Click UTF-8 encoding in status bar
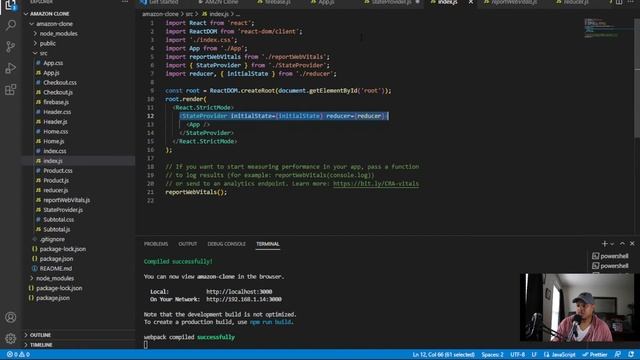The image size is (640, 360). coord(518,354)
